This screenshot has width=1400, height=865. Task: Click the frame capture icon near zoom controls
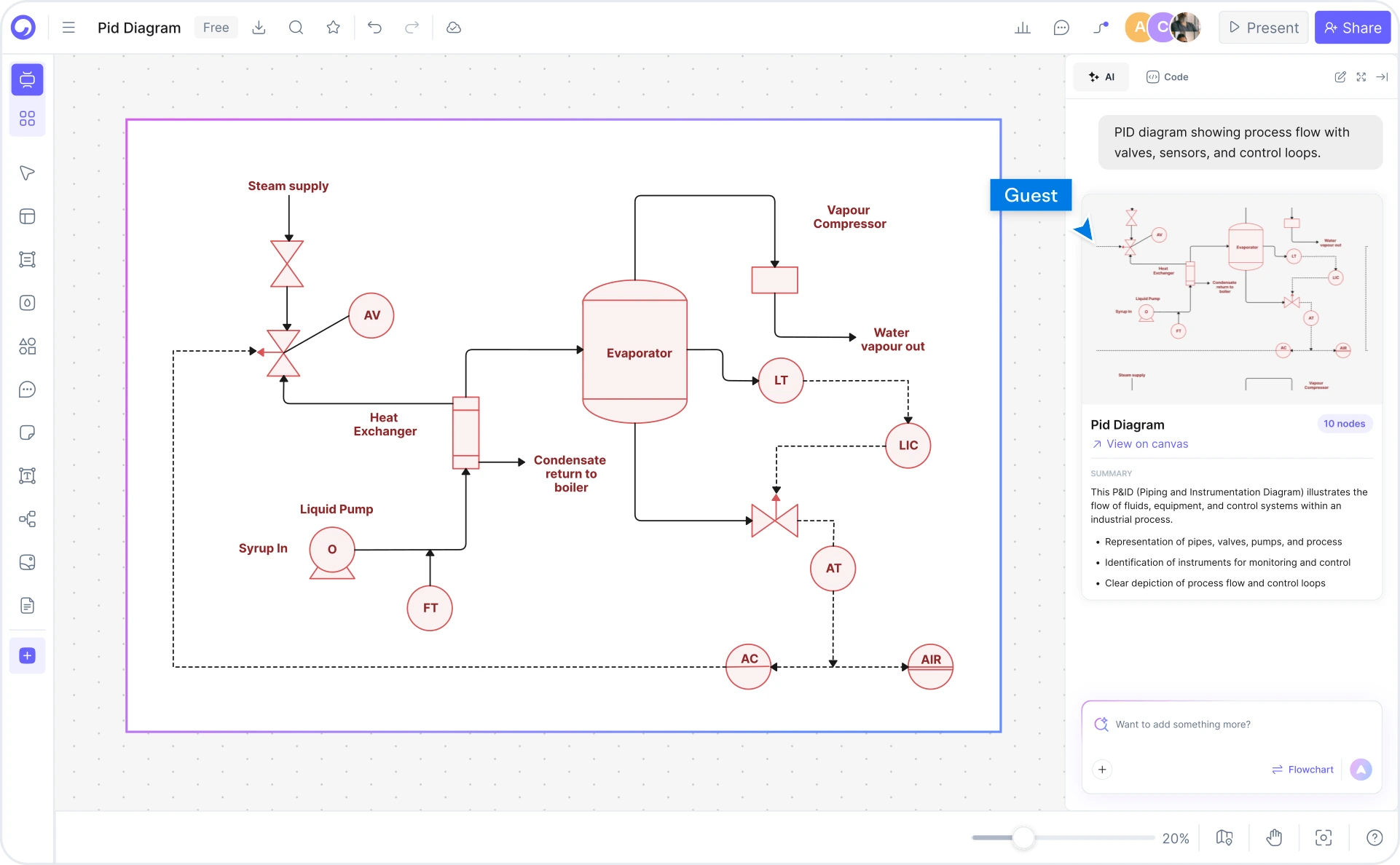click(1324, 838)
